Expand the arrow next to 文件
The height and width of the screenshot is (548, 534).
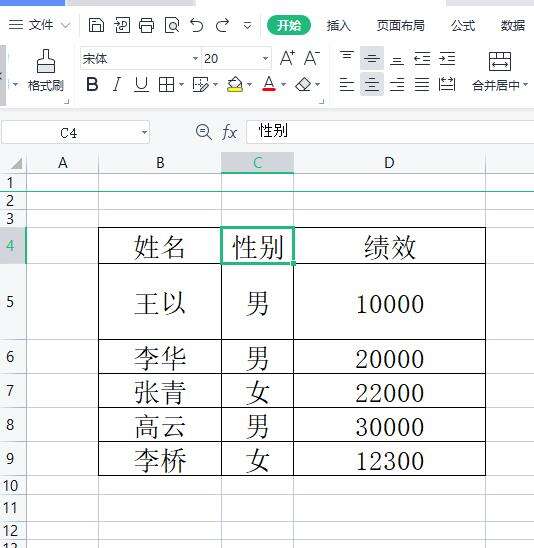(x=65, y=26)
